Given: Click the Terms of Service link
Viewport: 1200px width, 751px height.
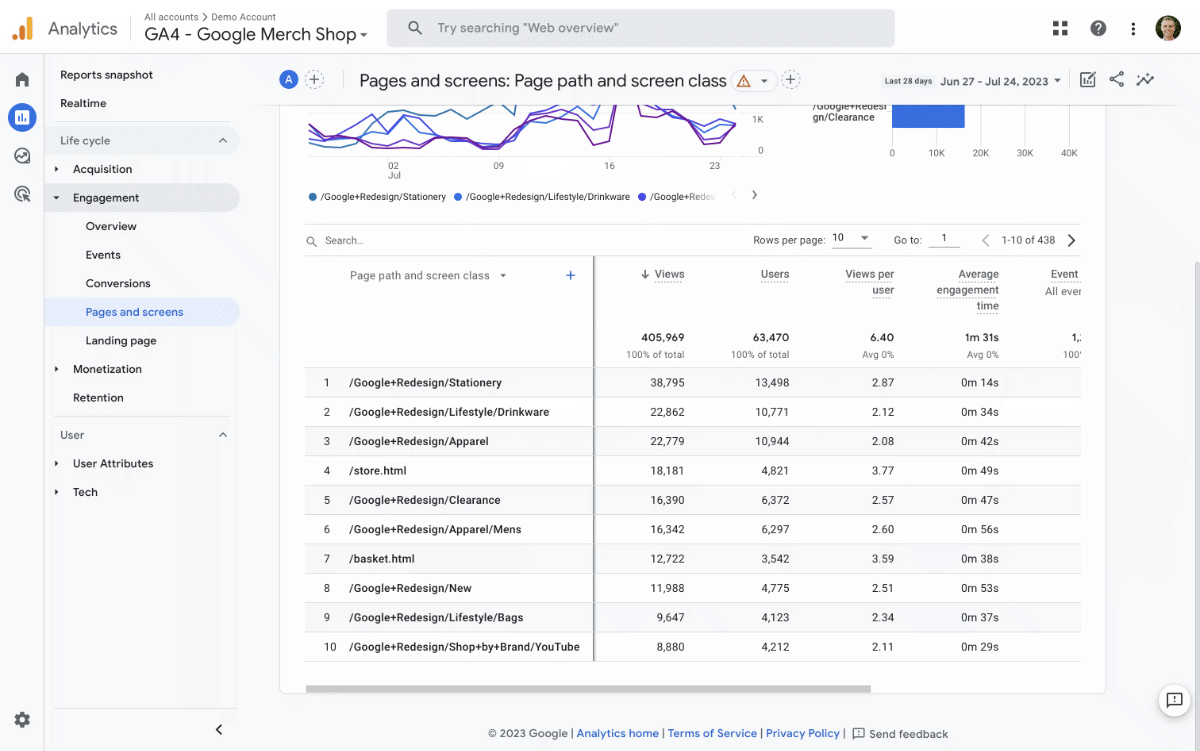Looking at the screenshot, I should tap(712, 733).
